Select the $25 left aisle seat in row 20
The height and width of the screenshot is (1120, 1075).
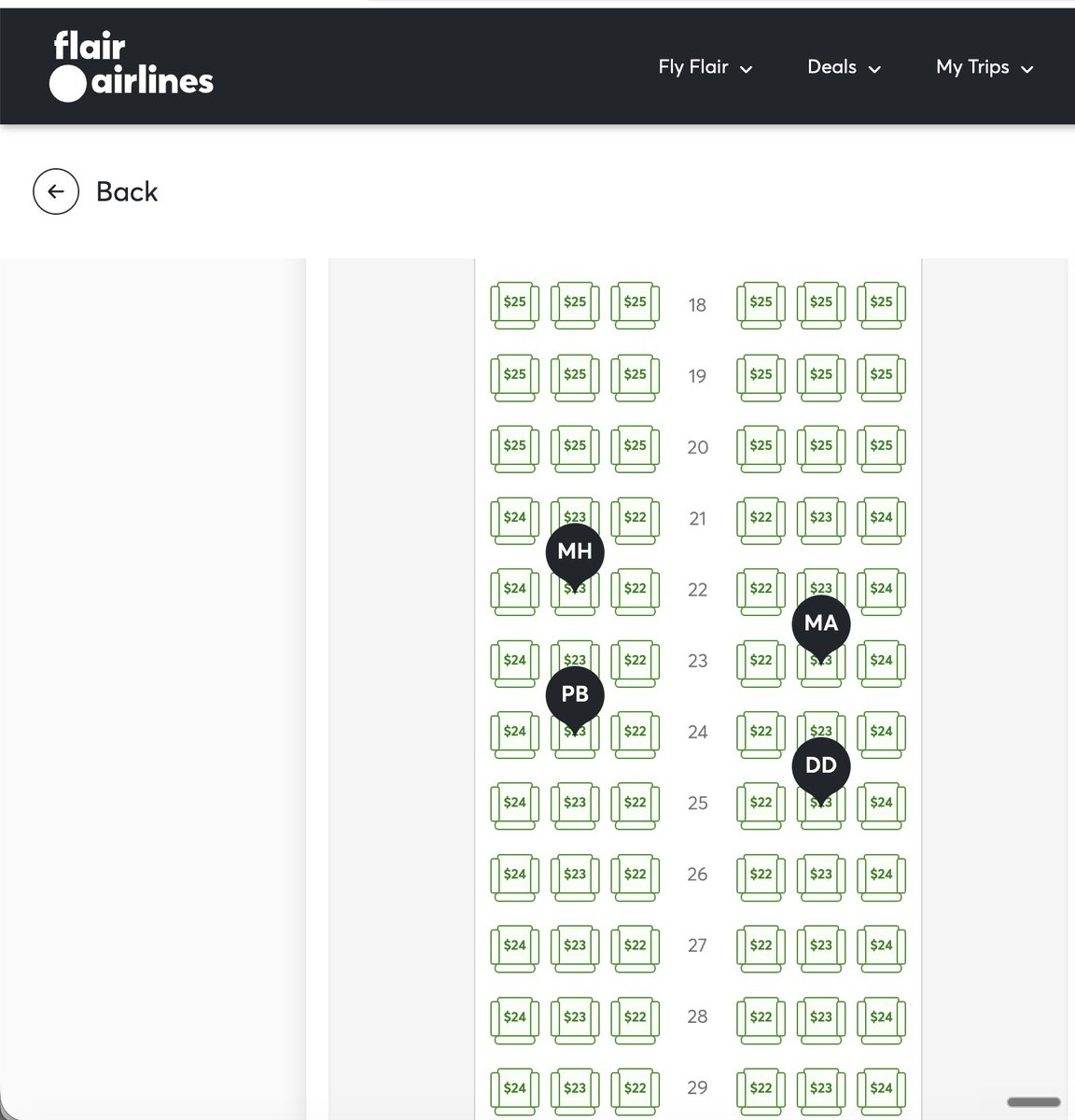[x=635, y=447]
